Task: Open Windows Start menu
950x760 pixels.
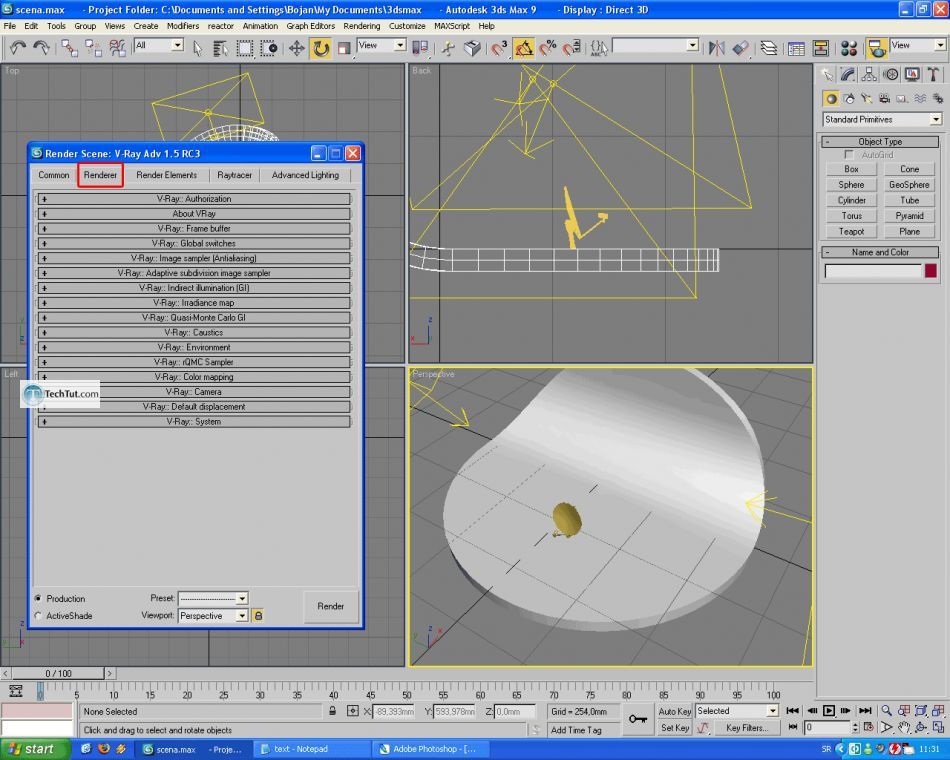Action: coord(33,749)
